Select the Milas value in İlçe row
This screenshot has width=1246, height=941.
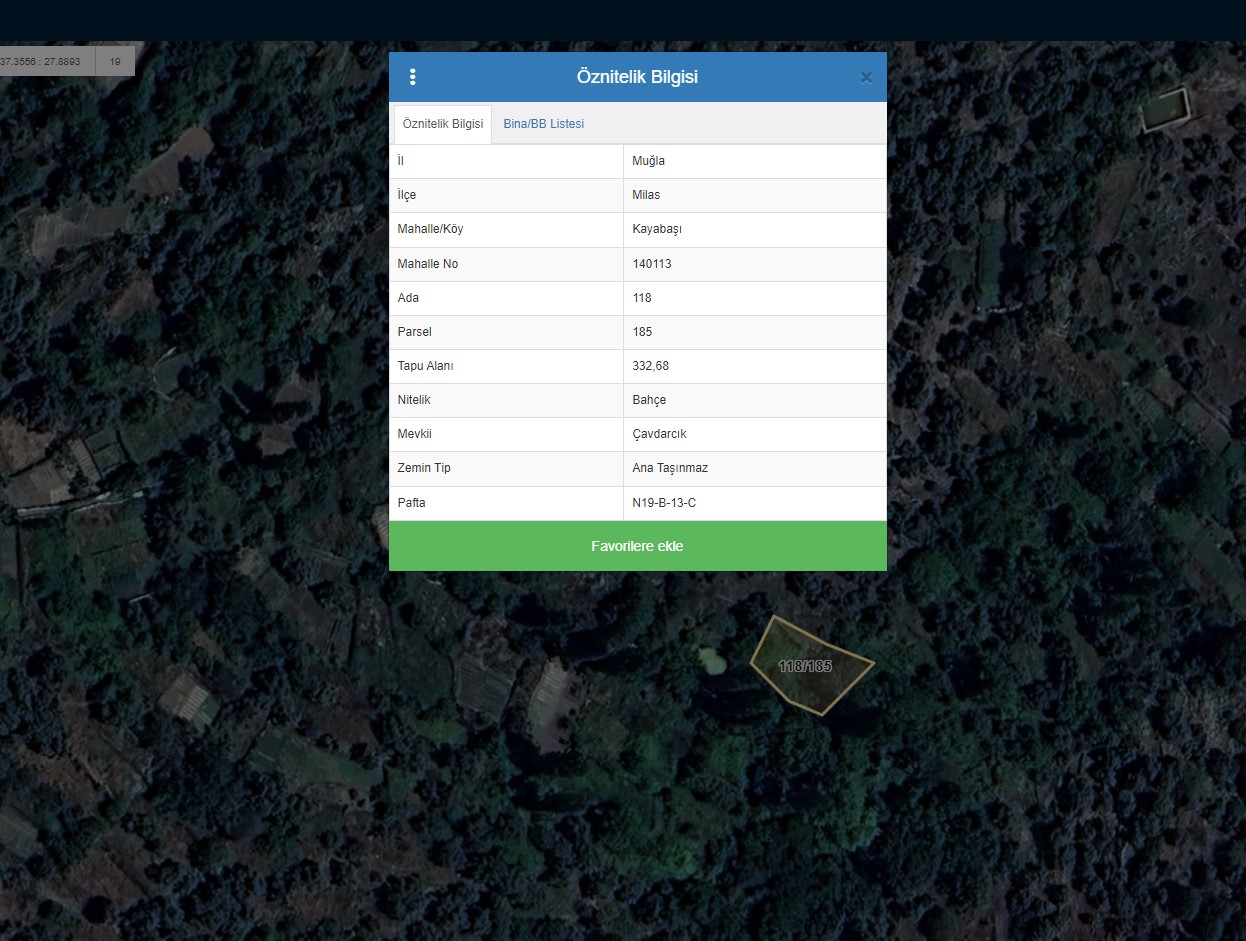click(646, 195)
